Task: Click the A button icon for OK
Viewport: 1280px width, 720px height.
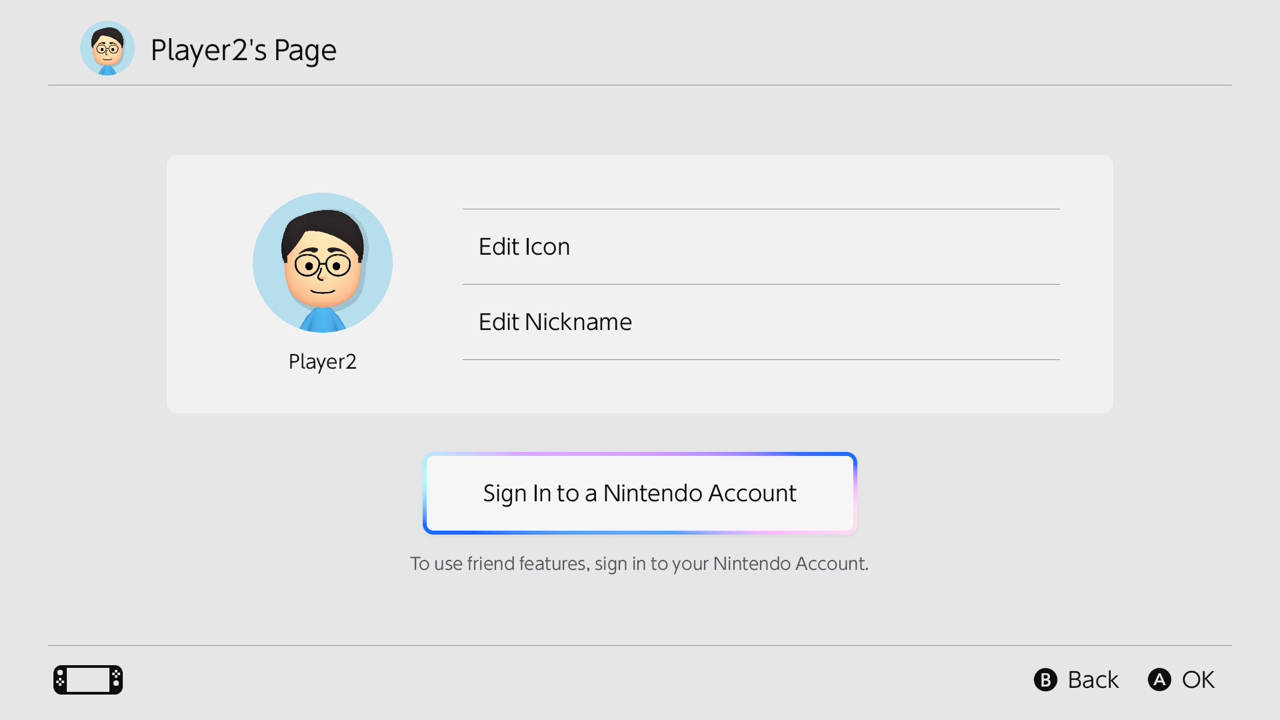Action: (1159, 680)
